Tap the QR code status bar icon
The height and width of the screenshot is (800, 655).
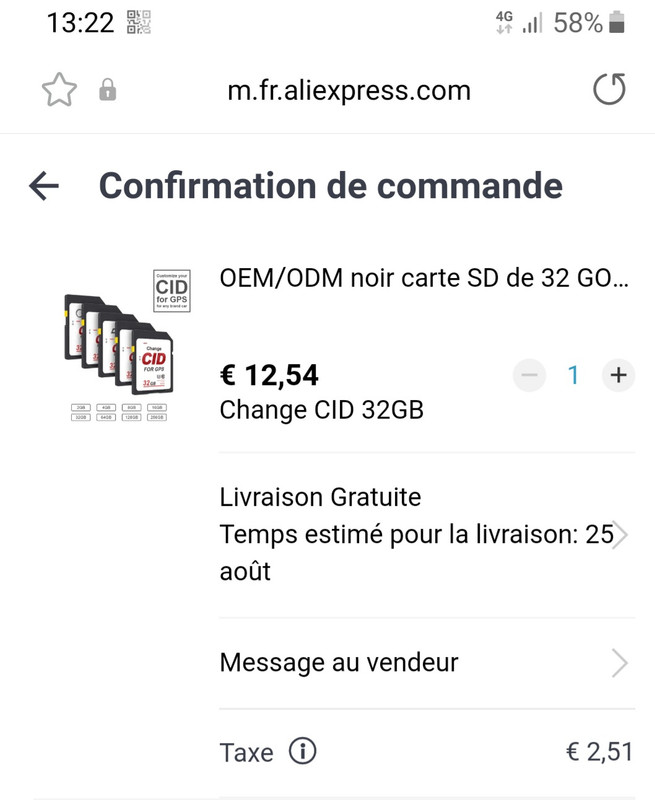(x=139, y=22)
